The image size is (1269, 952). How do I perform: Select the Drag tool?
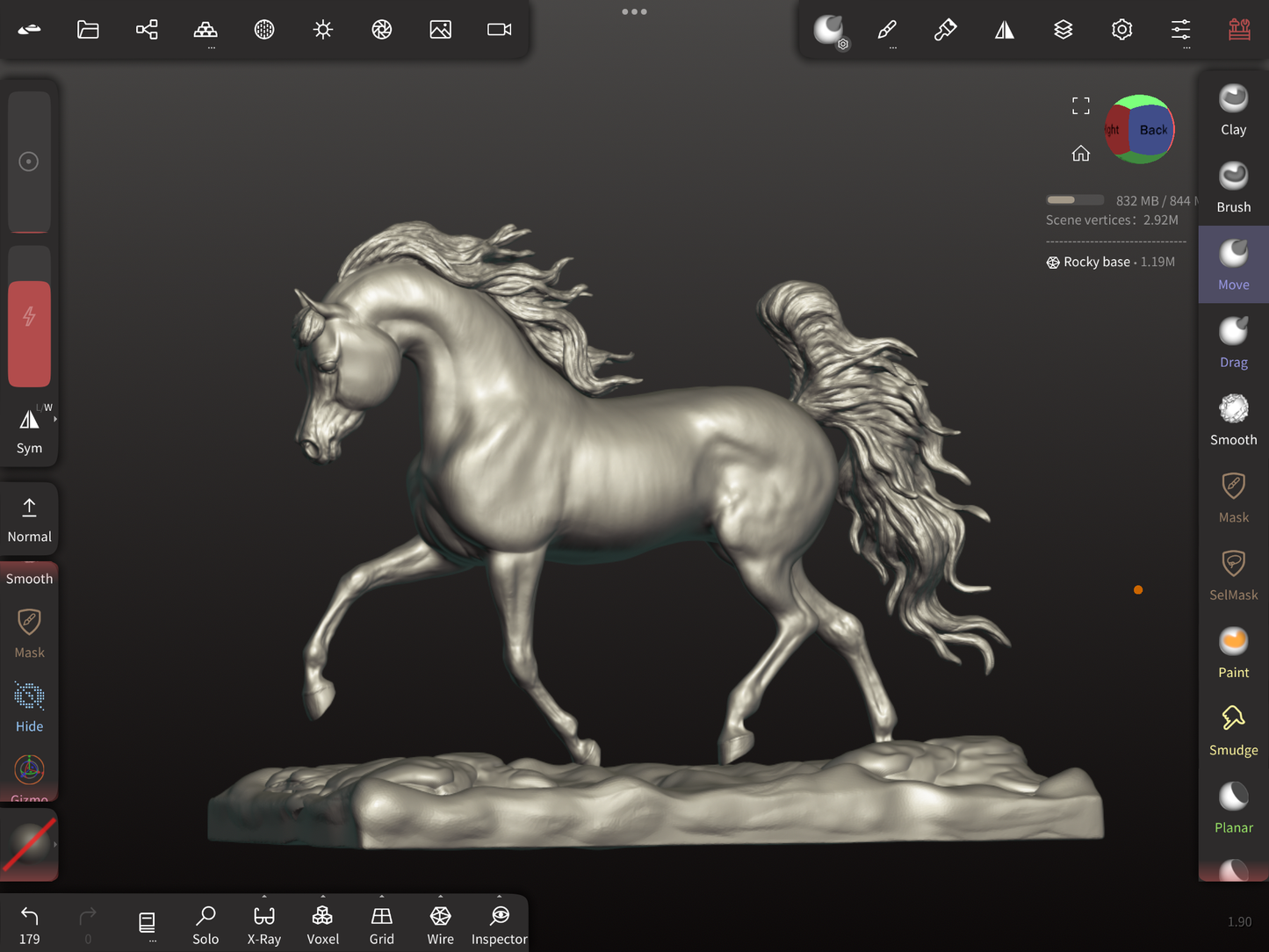click(1233, 343)
